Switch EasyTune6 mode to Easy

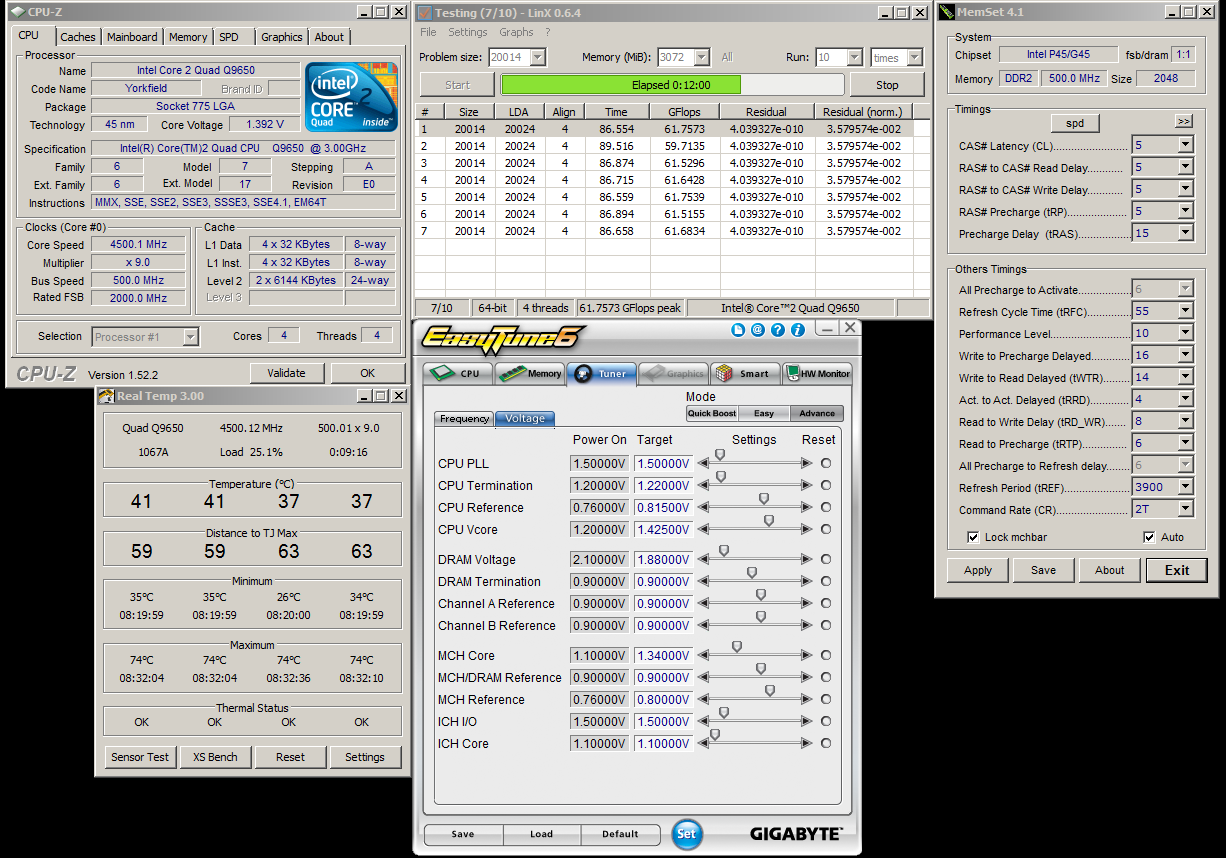coord(764,413)
